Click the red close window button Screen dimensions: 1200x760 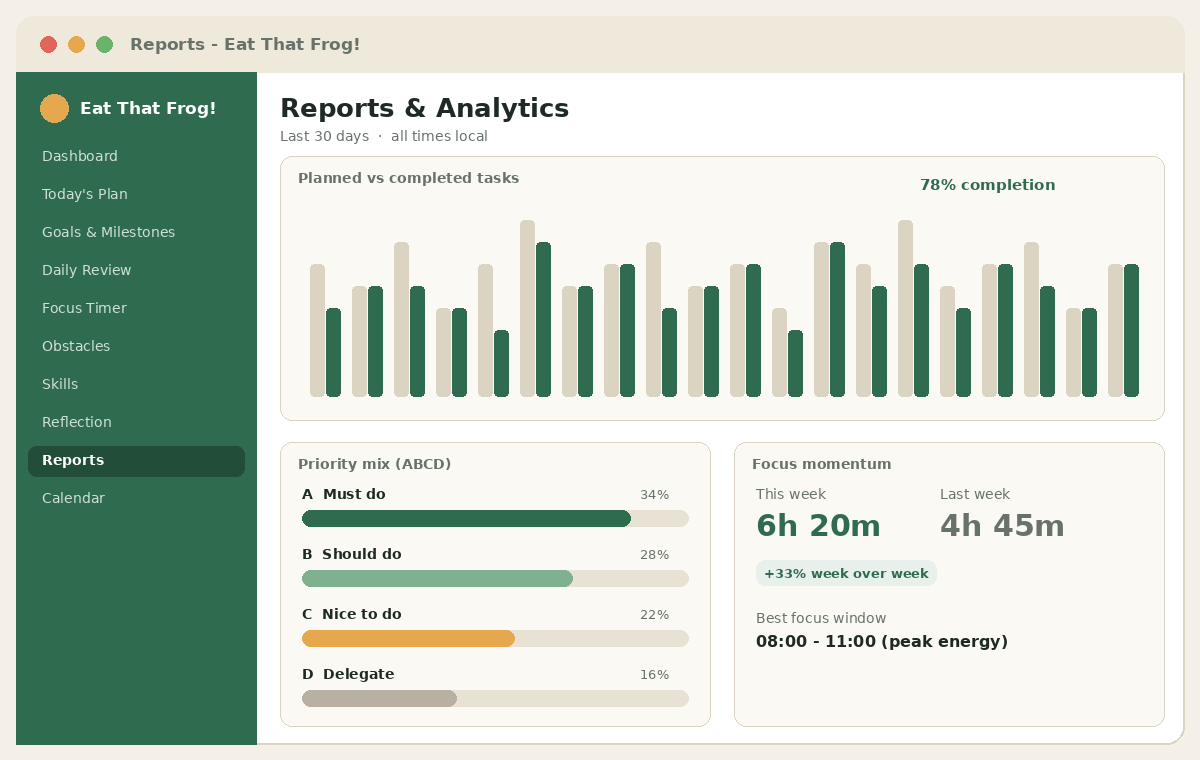(x=48, y=44)
